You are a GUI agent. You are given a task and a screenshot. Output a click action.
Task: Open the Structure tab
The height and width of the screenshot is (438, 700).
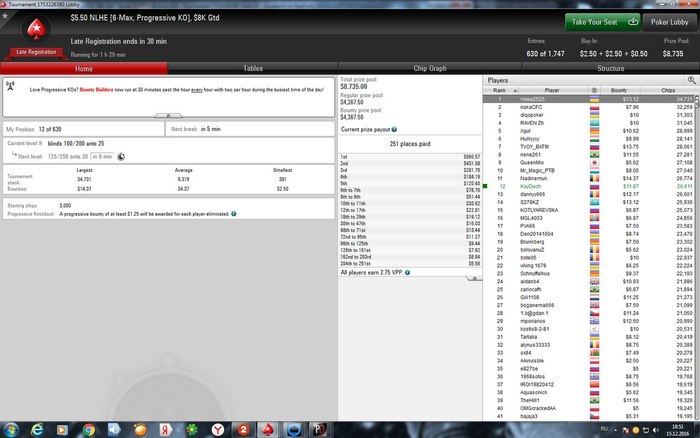pos(610,68)
